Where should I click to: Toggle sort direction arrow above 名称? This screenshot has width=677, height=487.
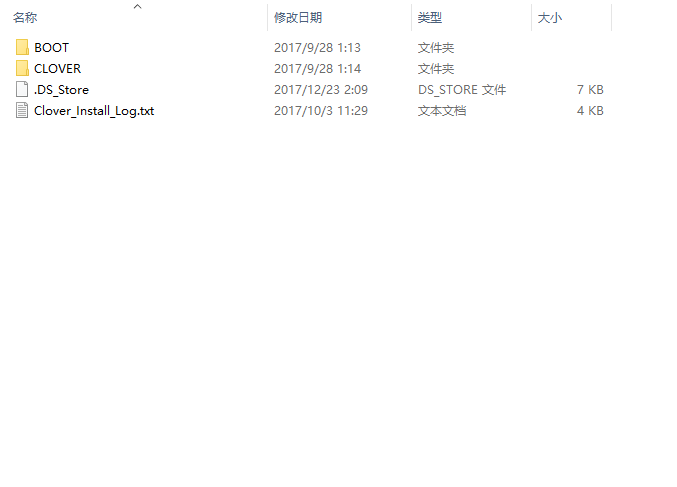tap(138, 6)
